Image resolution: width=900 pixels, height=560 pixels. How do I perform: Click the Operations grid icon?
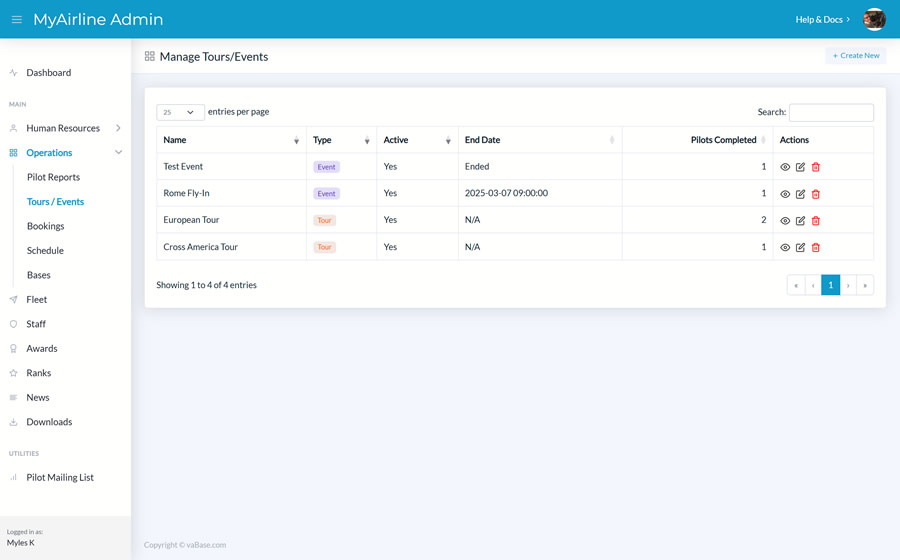click(x=13, y=153)
